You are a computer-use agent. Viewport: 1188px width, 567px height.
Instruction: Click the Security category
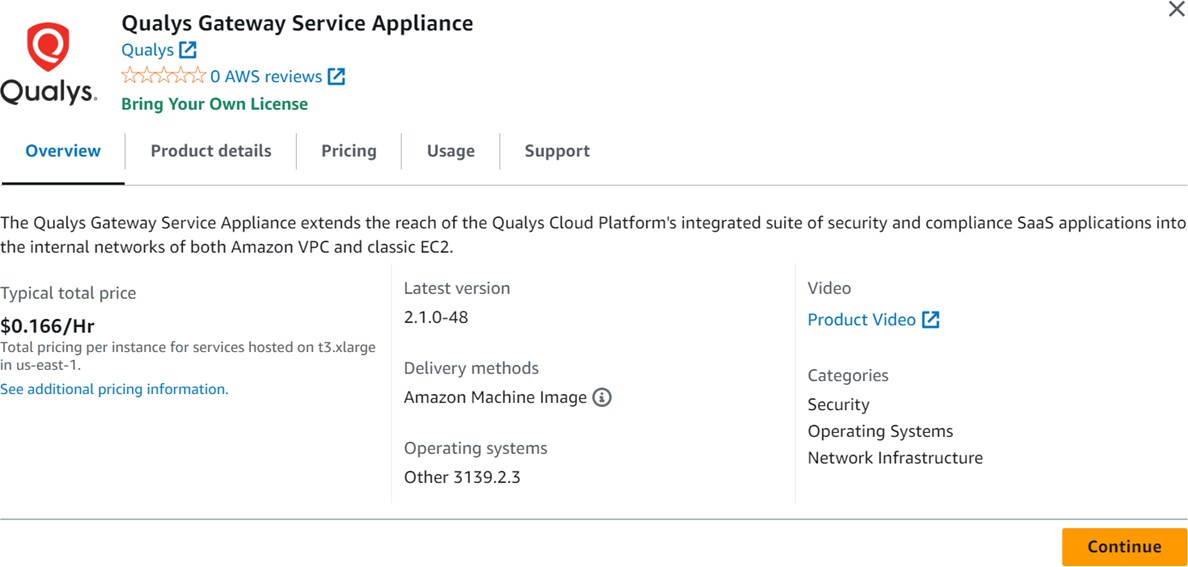[x=839, y=405]
